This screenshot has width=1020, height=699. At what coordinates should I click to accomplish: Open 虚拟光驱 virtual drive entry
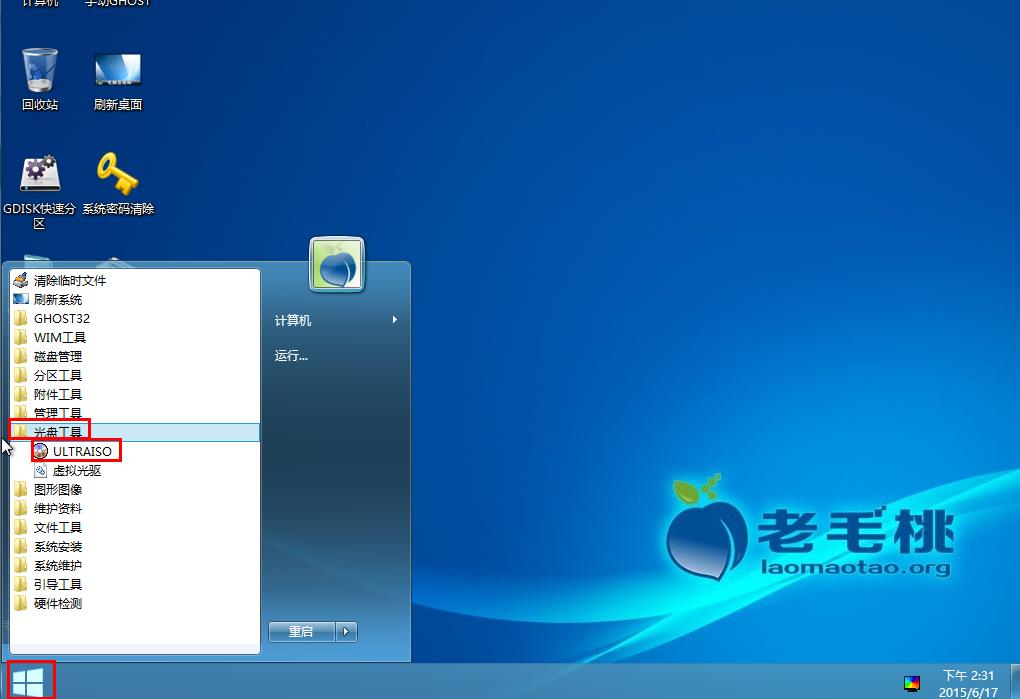[76, 470]
